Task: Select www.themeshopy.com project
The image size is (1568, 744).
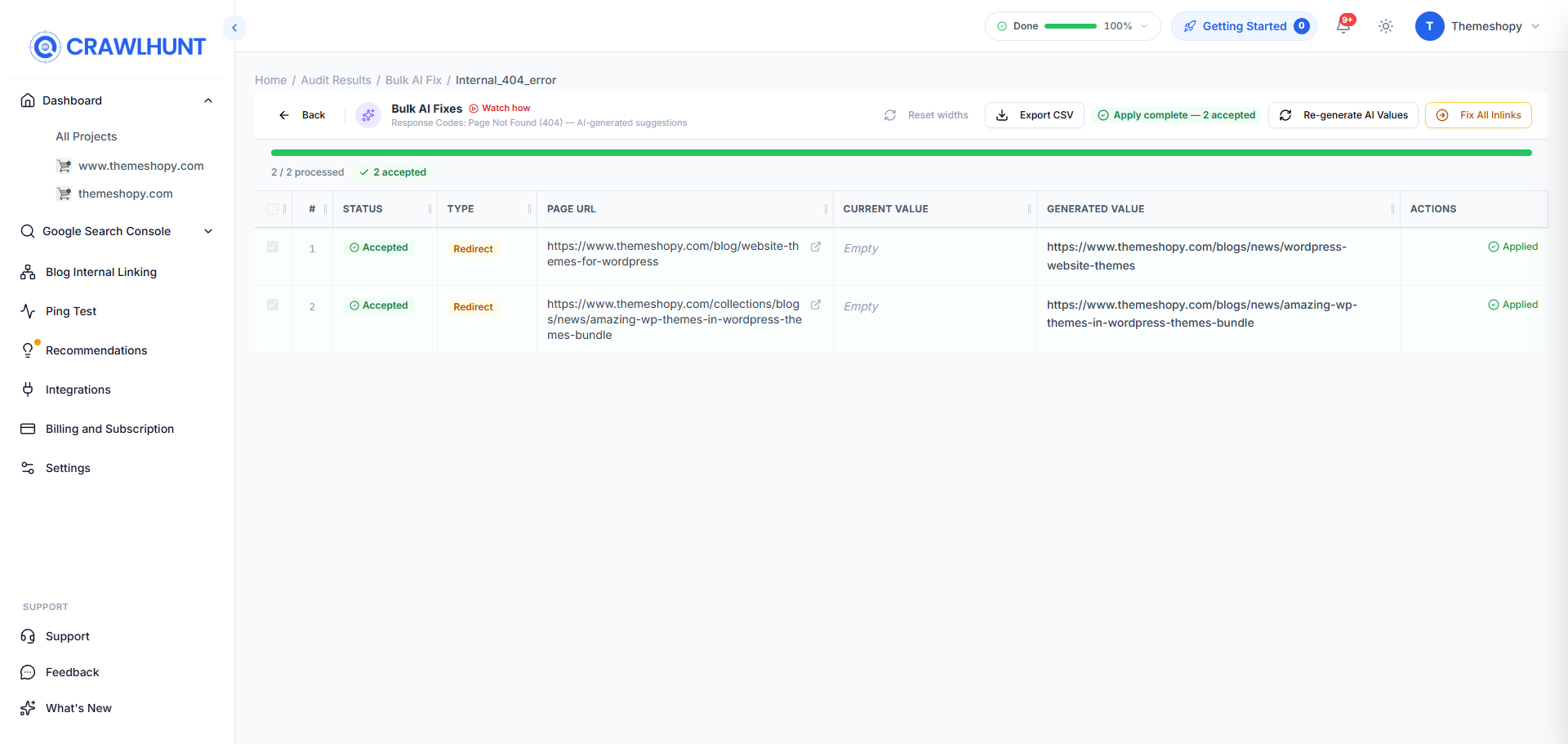Action: [141, 166]
